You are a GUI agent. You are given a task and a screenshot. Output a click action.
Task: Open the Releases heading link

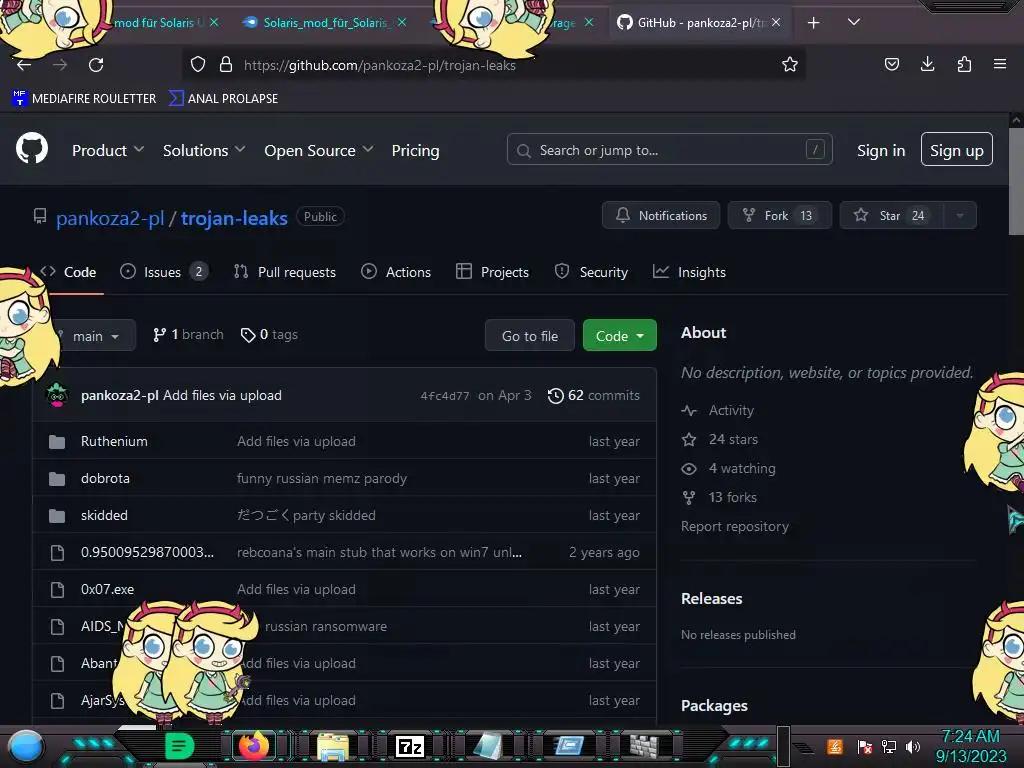point(711,598)
